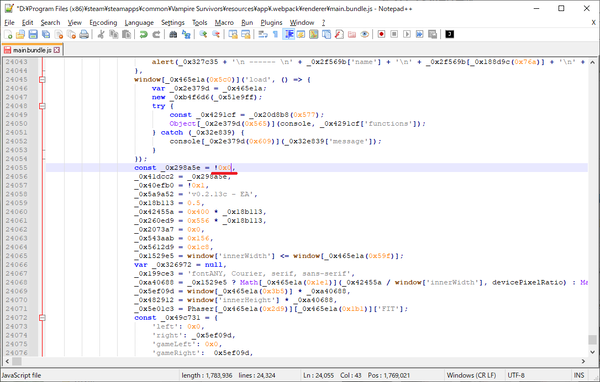The width and height of the screenshot is (600, 382).
Task: Open the Run menu
Action: pyautogui.click(x=247, y=23)
